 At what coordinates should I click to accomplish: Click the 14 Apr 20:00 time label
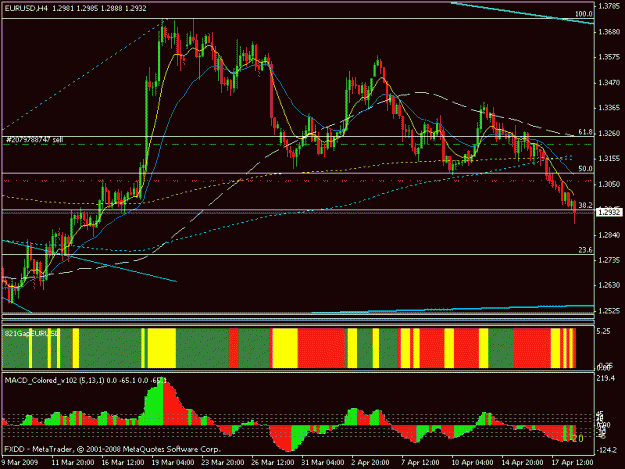point(522,462)
